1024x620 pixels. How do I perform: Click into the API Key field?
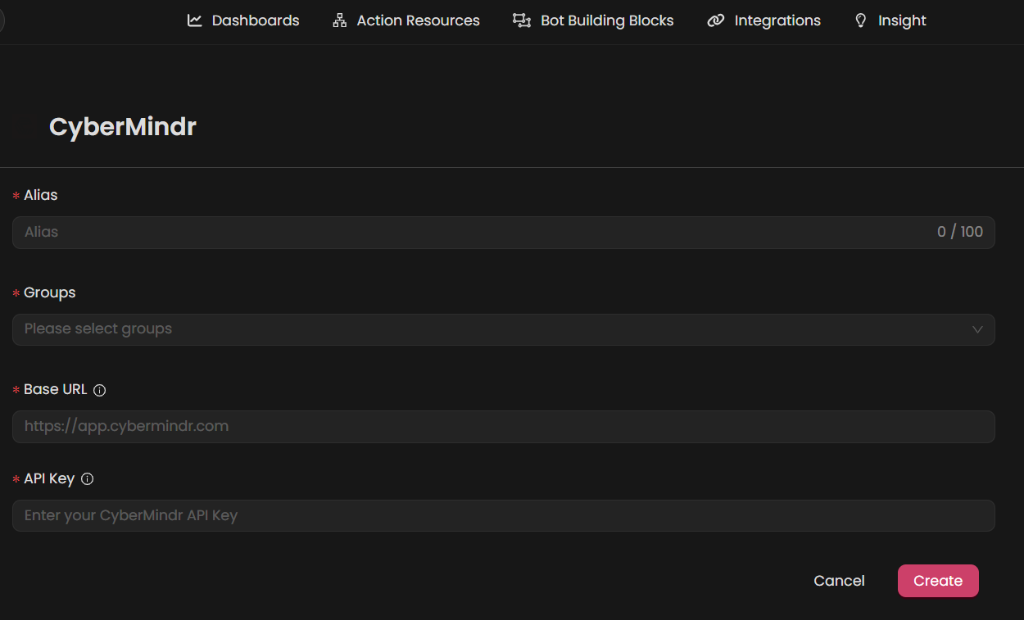[504, 515]
